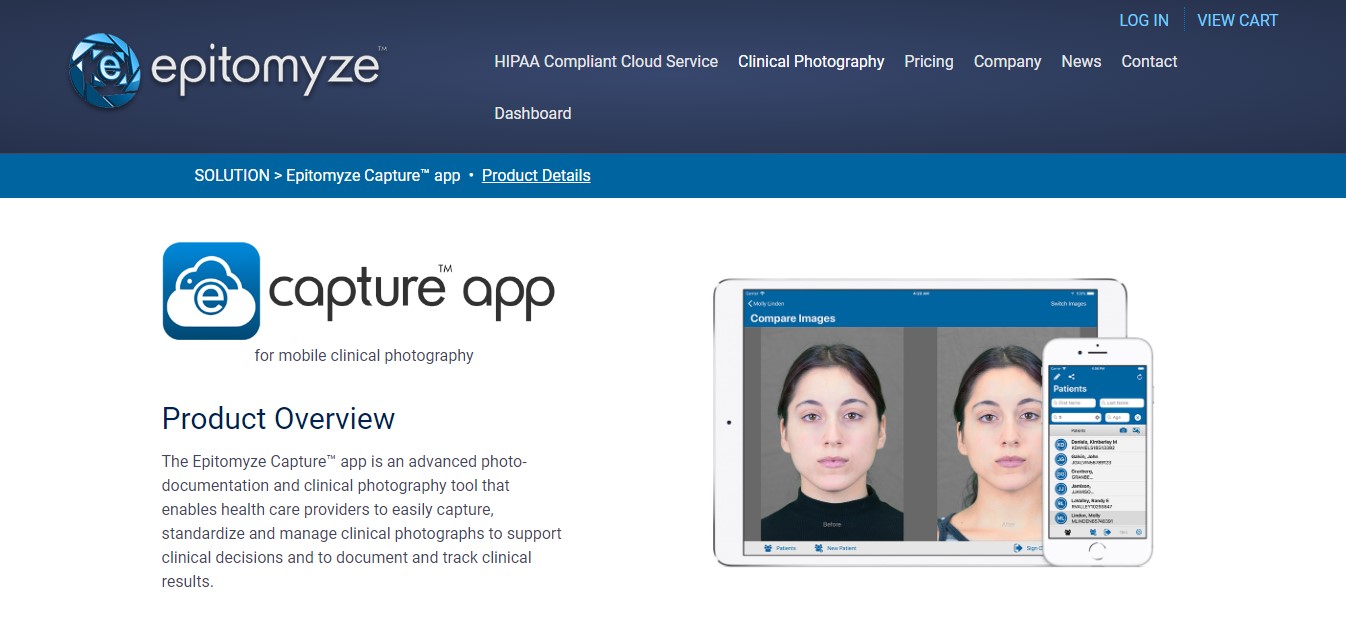Click the pencil edit icon on iPhone

click(x=1057, y=377)
